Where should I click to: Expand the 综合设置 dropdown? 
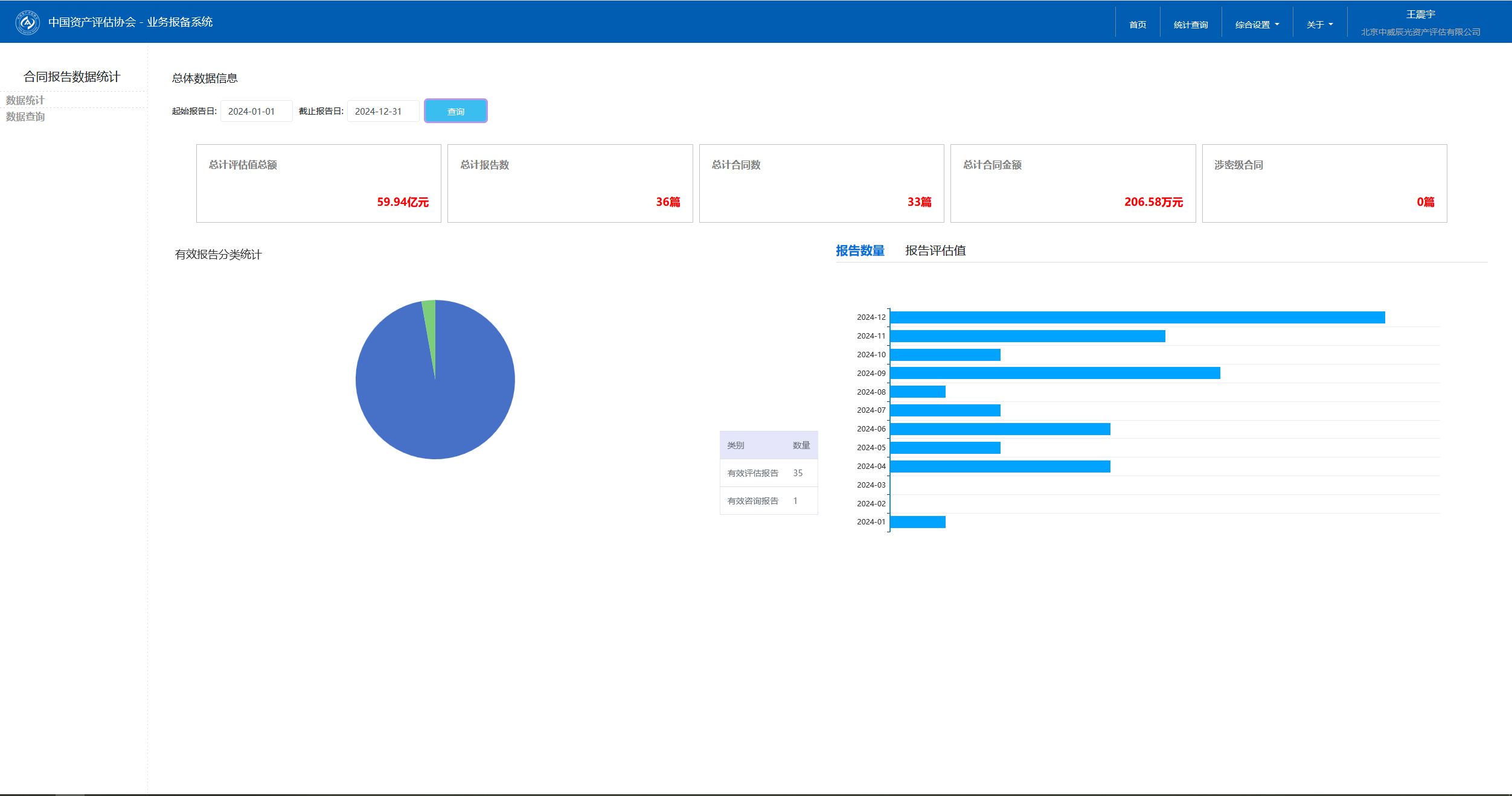point(1257,25)
